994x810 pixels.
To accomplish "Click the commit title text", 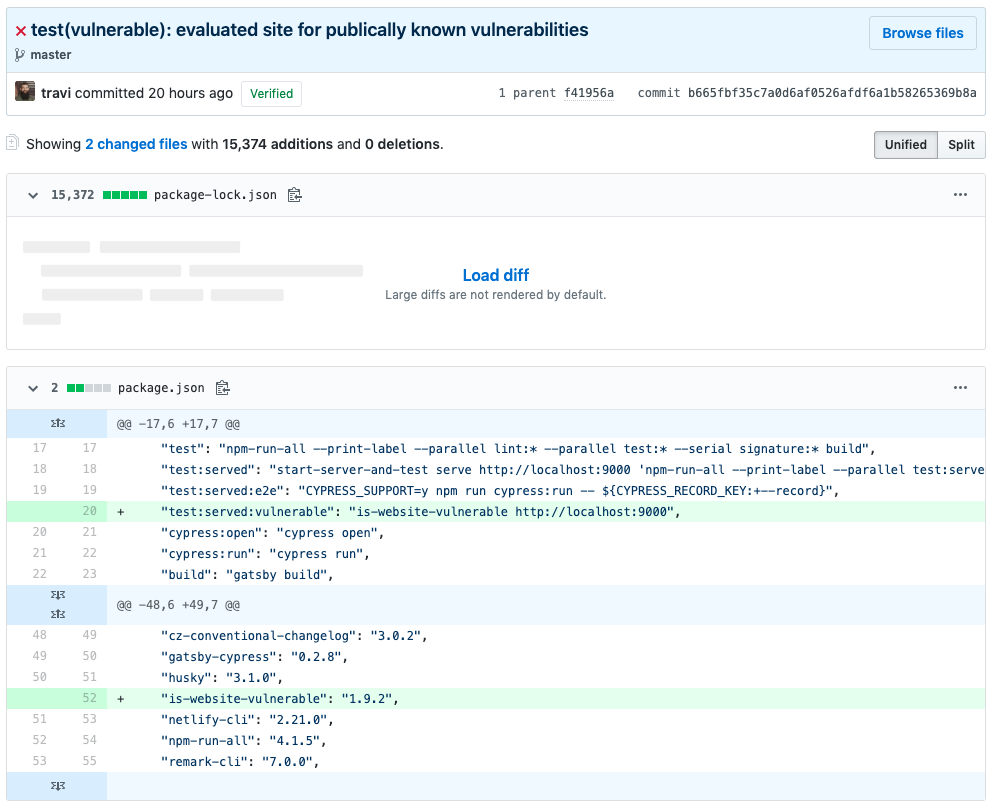I will 309,30.
